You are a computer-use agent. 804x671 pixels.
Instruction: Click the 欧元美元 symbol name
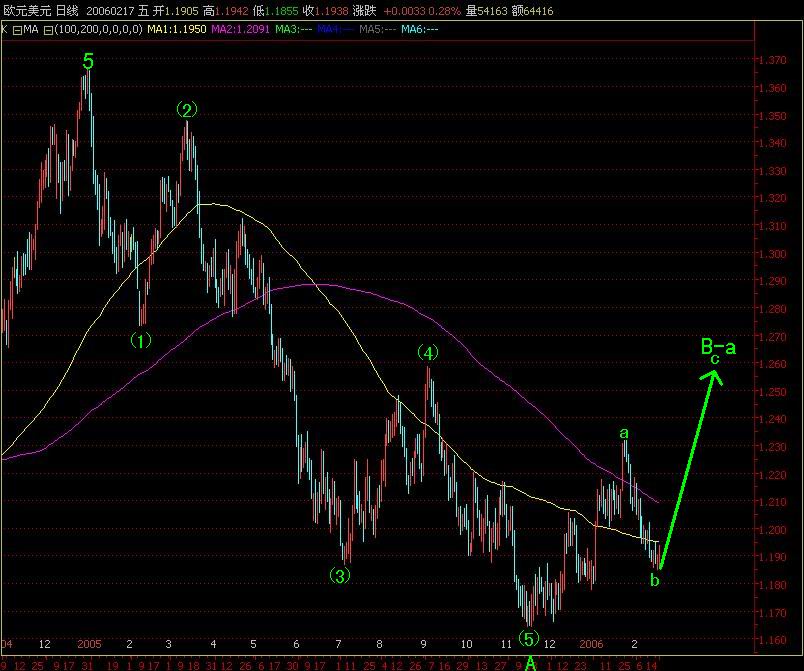point(27,11)
